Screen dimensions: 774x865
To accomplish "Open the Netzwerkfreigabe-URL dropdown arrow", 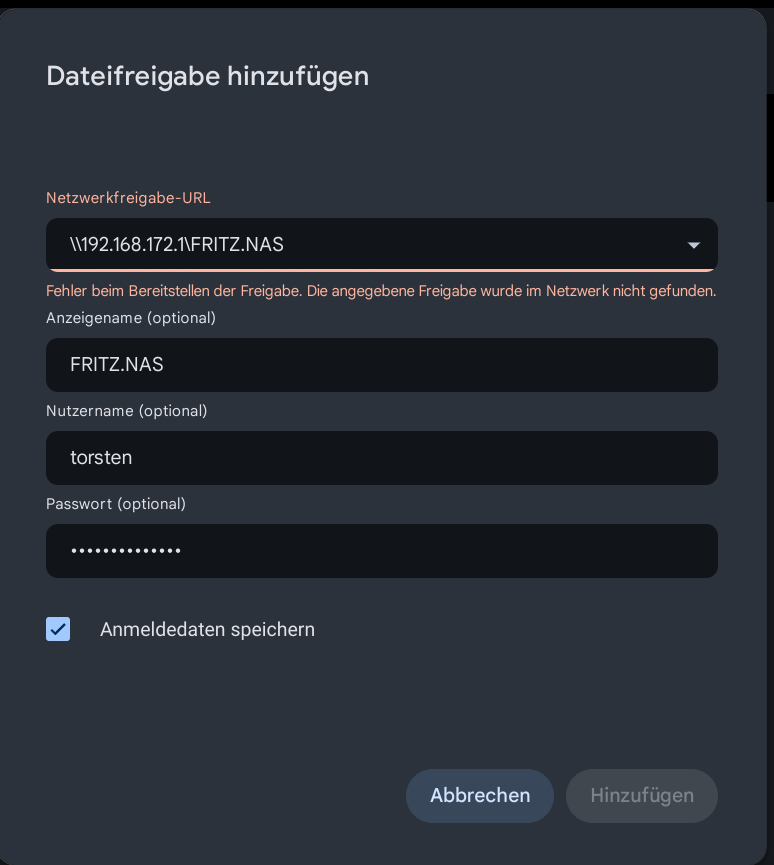I will (693, 245).
